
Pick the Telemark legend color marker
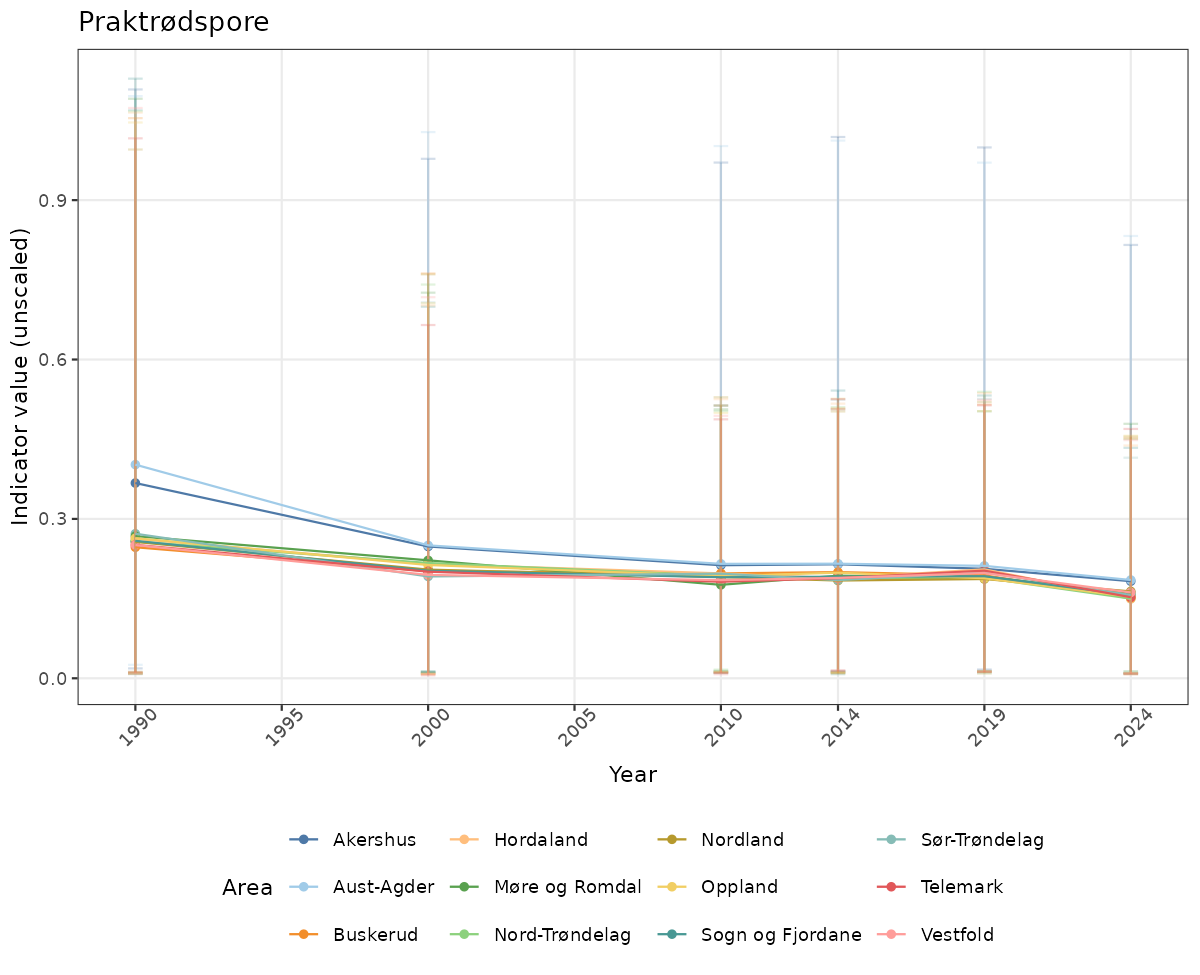pos(892,887)
